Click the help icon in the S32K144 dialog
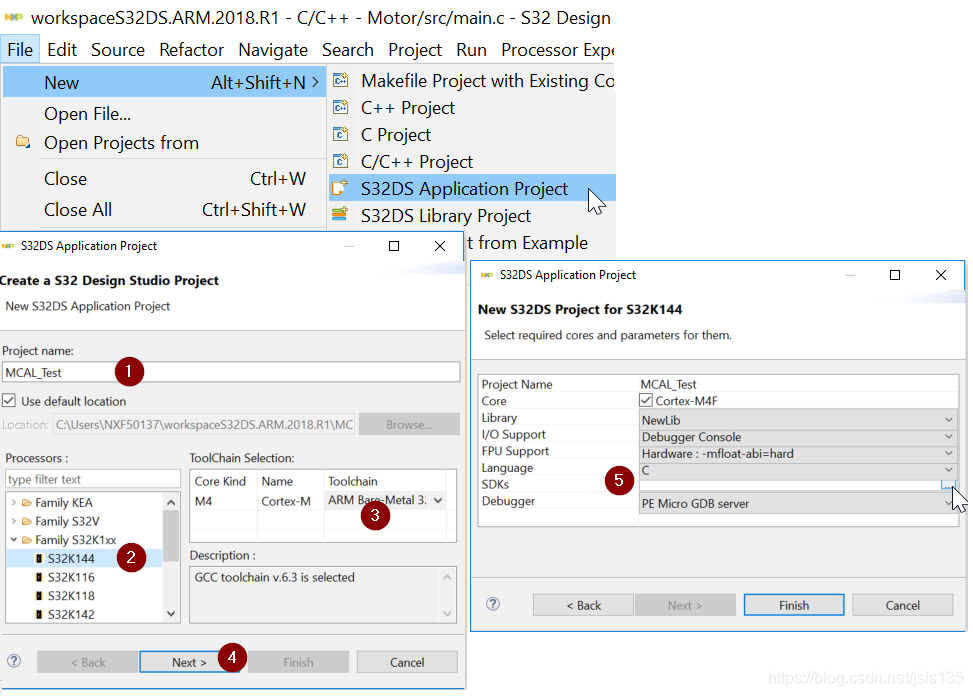This screenshot has width=973, height=696. click(492, 604)
